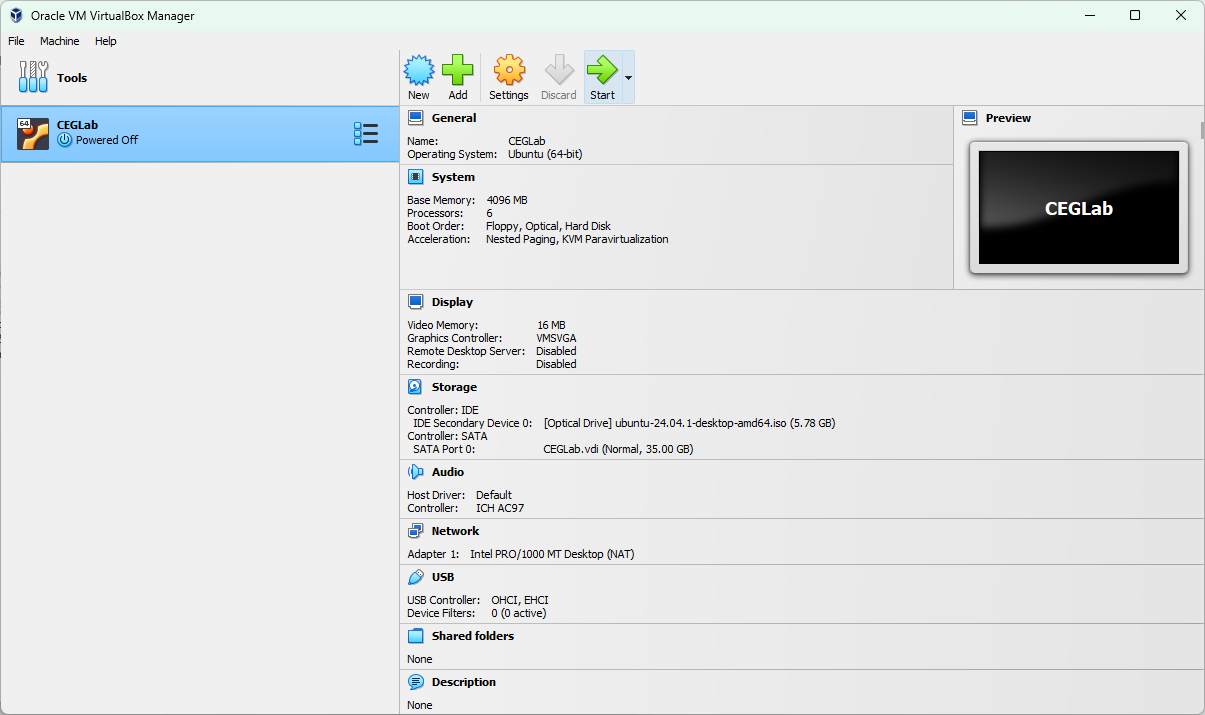Click the Shared folders section icon
The width and height of the screenshot is (1205, 715).
coord(415,636)
